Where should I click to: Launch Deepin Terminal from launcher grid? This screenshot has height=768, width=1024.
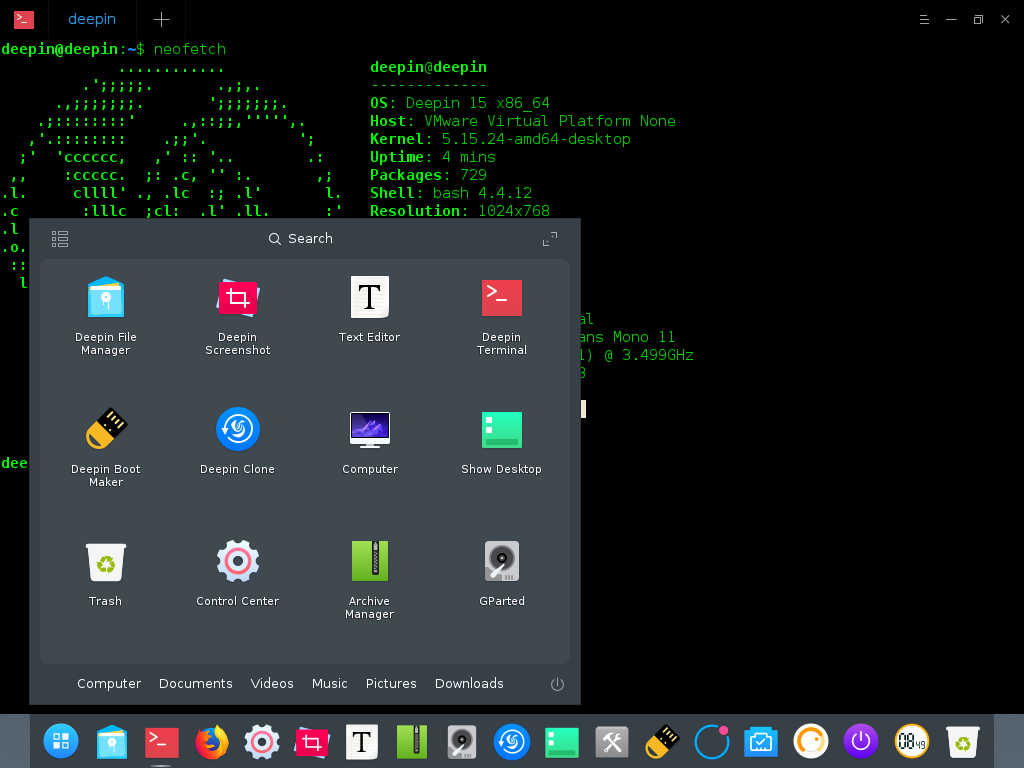point(502,316)
